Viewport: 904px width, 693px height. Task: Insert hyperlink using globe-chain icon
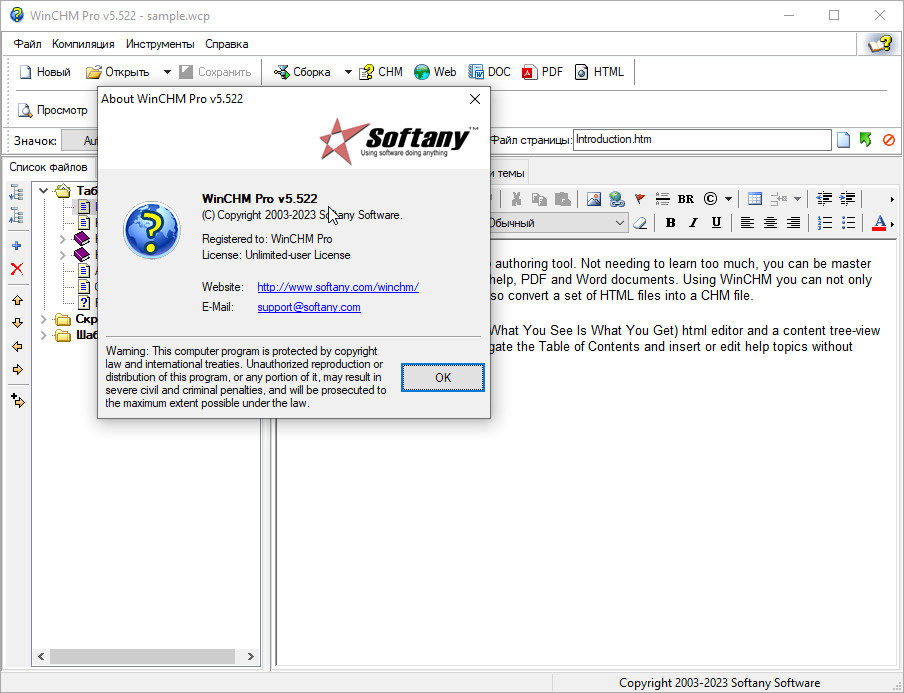616,199
